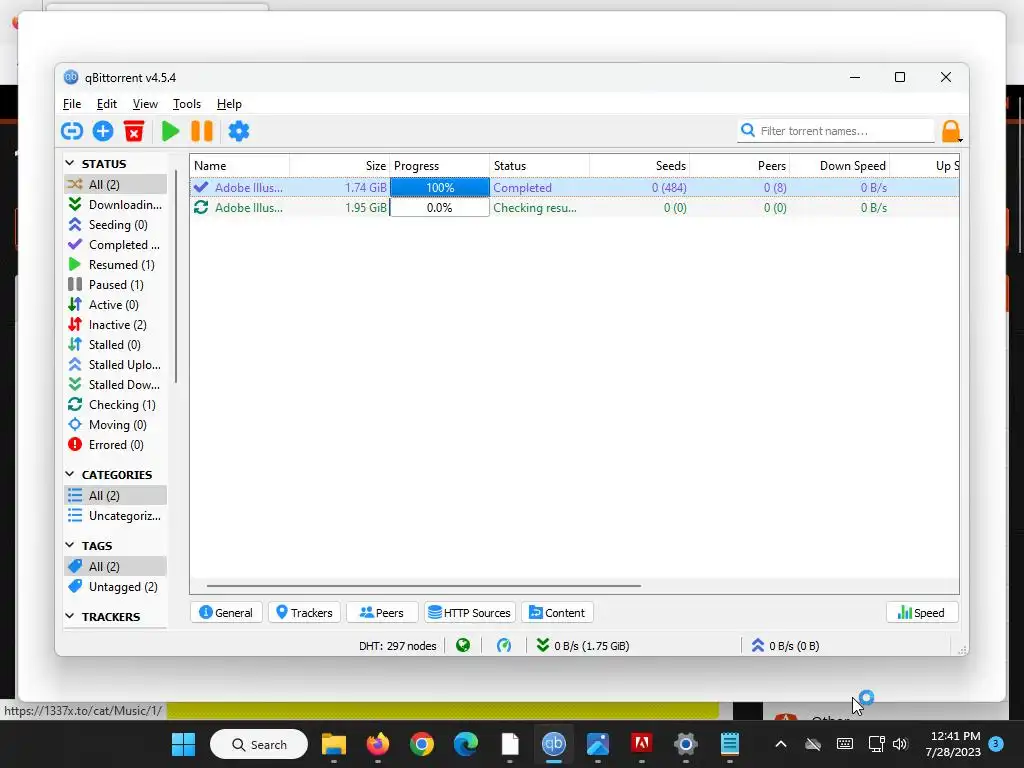Open the Help menu
Viewport: 1024px width, 768px height.
229,104
